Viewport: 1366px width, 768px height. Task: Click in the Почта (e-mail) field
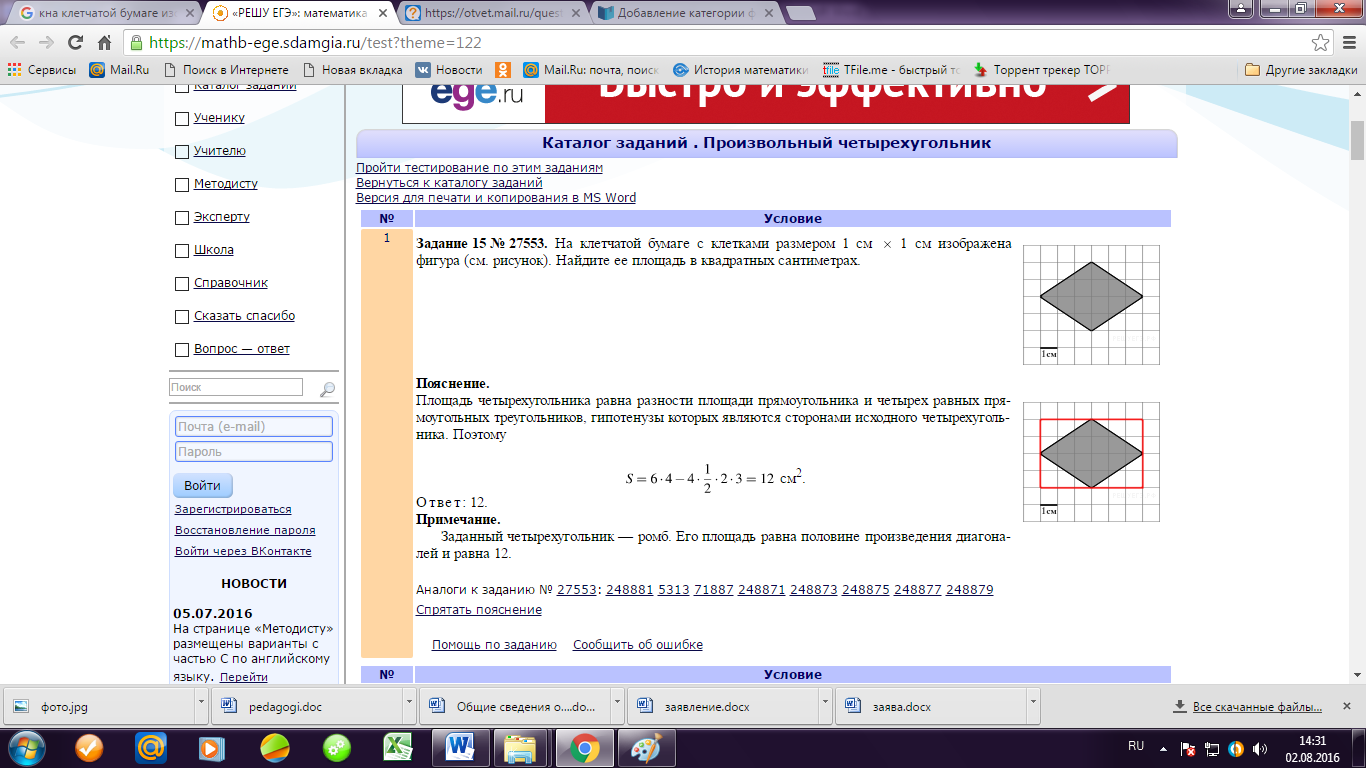coord(254,427)
